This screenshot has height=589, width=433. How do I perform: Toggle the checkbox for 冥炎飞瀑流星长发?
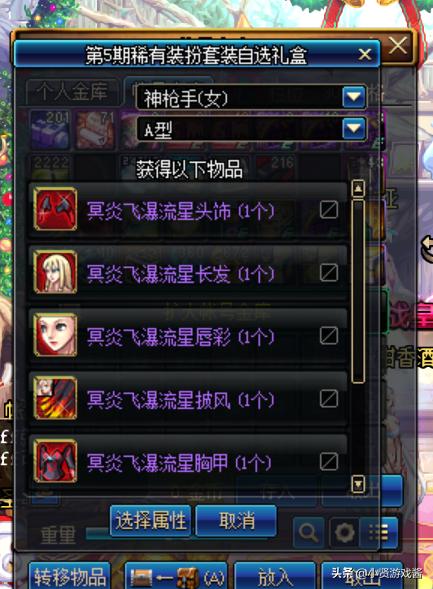tap(329, 272)
